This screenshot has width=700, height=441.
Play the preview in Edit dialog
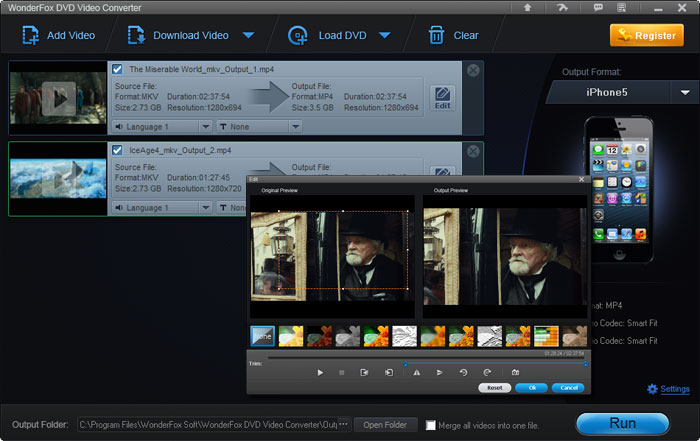tap(320, 372)
